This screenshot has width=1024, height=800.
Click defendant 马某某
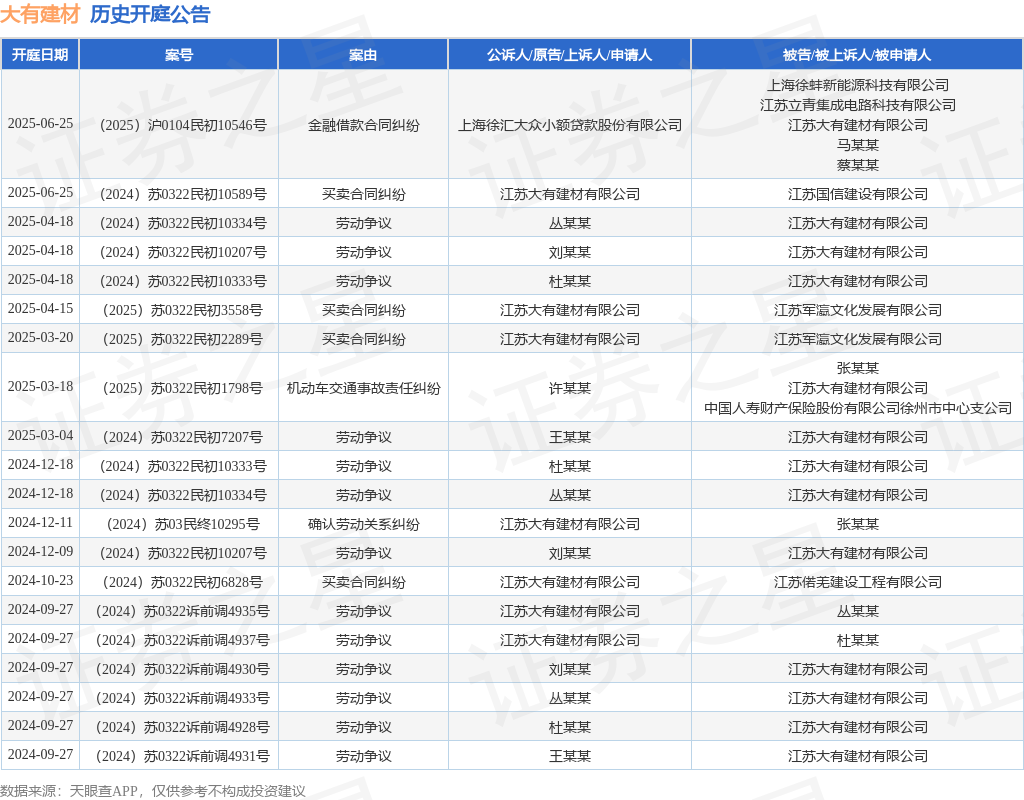tap(857, 144)
